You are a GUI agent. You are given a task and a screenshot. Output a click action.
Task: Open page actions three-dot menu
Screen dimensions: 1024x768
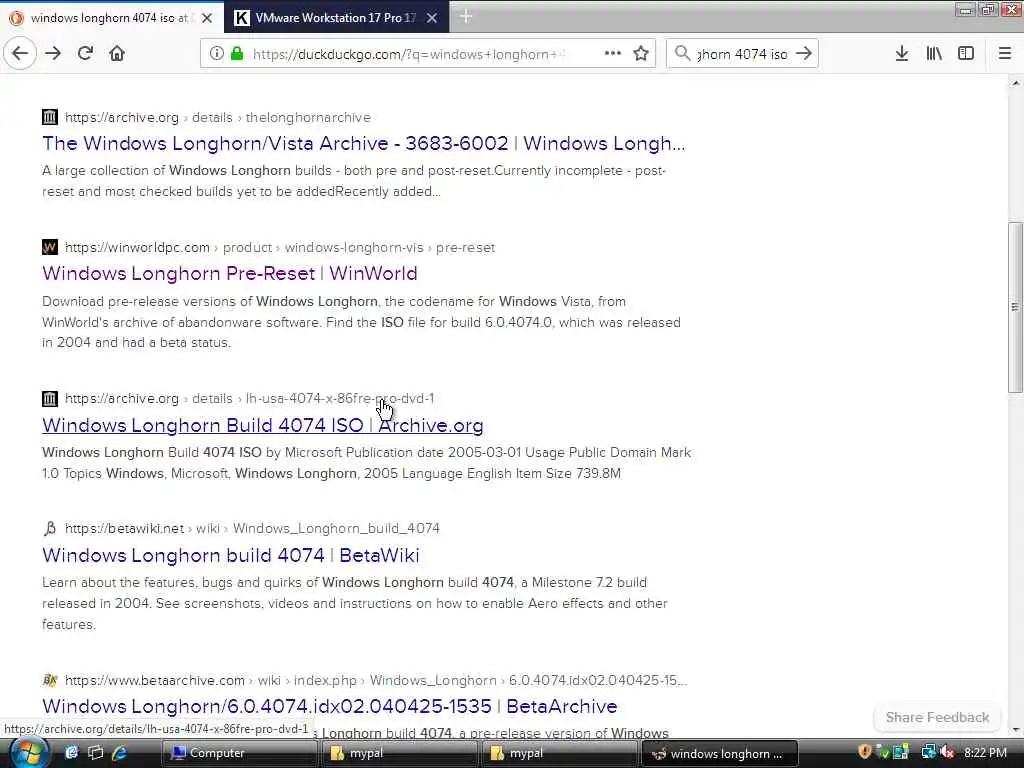[x=613, y=54]
